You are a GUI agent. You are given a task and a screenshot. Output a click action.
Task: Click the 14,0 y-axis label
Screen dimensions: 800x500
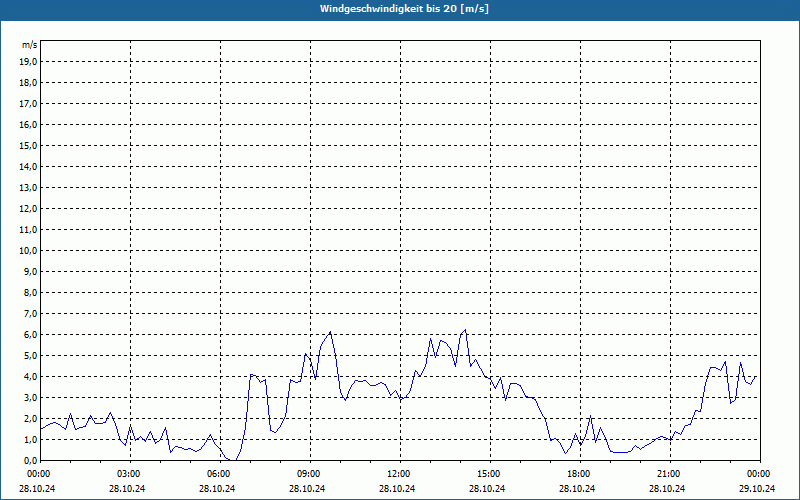pos(28,166)
